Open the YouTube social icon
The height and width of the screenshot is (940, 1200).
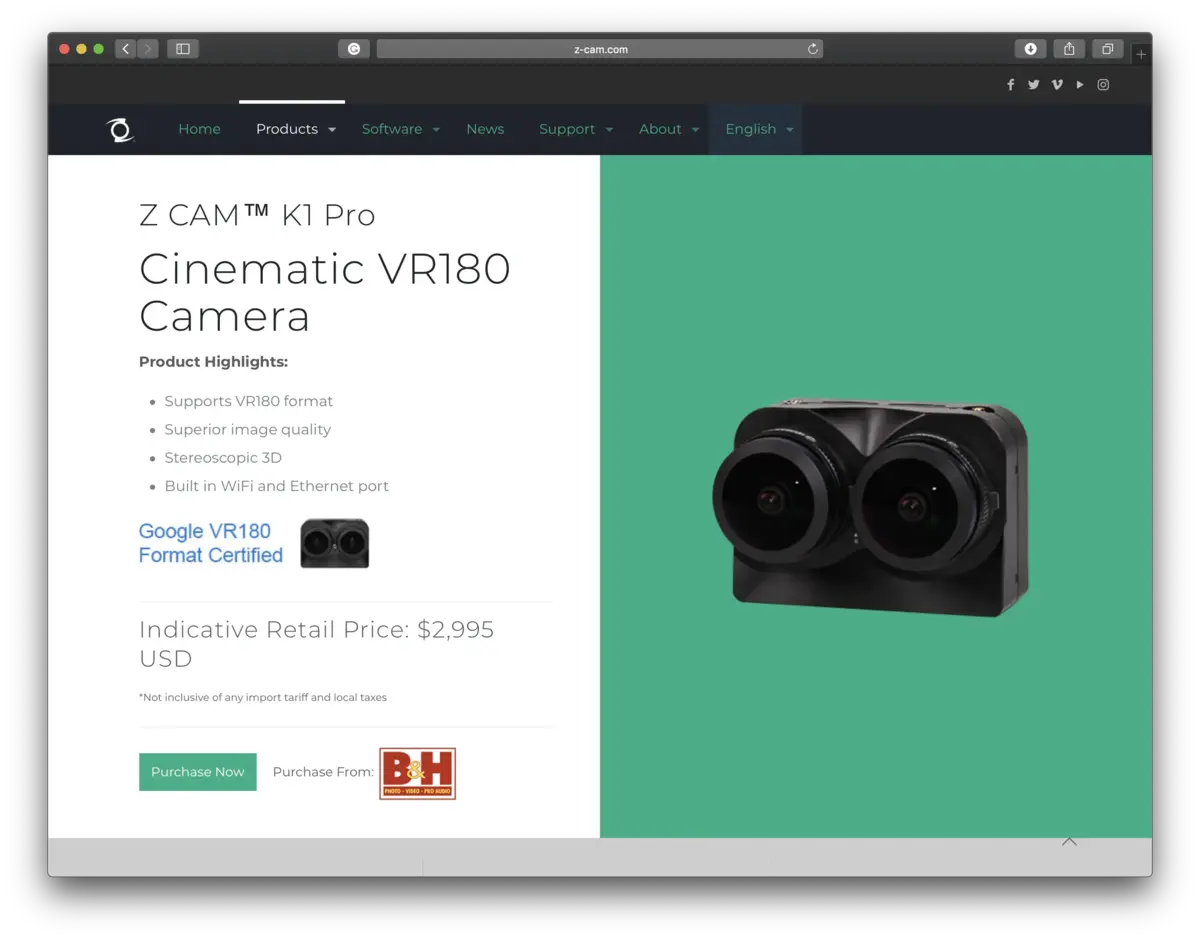[1080, 85]
